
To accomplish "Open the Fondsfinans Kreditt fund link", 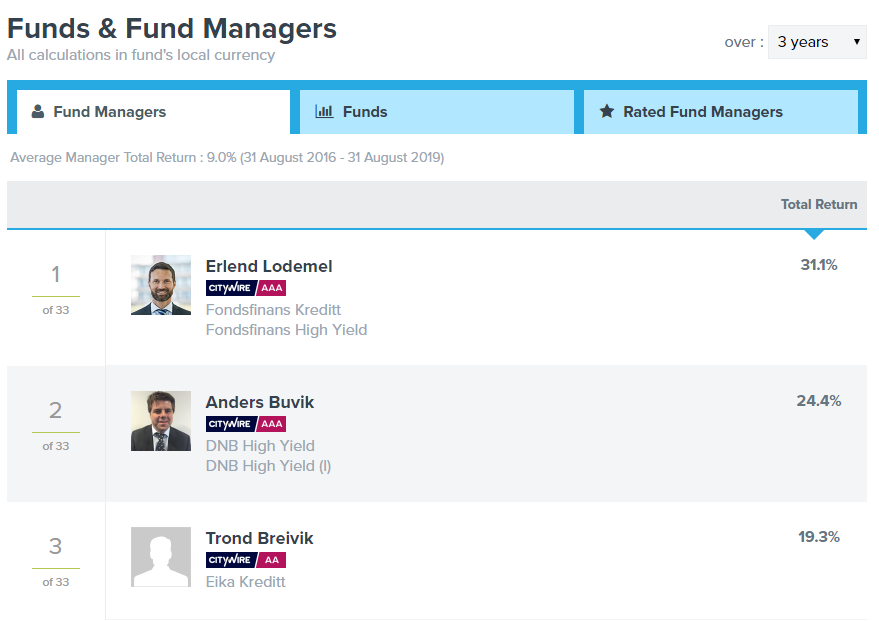I will [273, 310].
